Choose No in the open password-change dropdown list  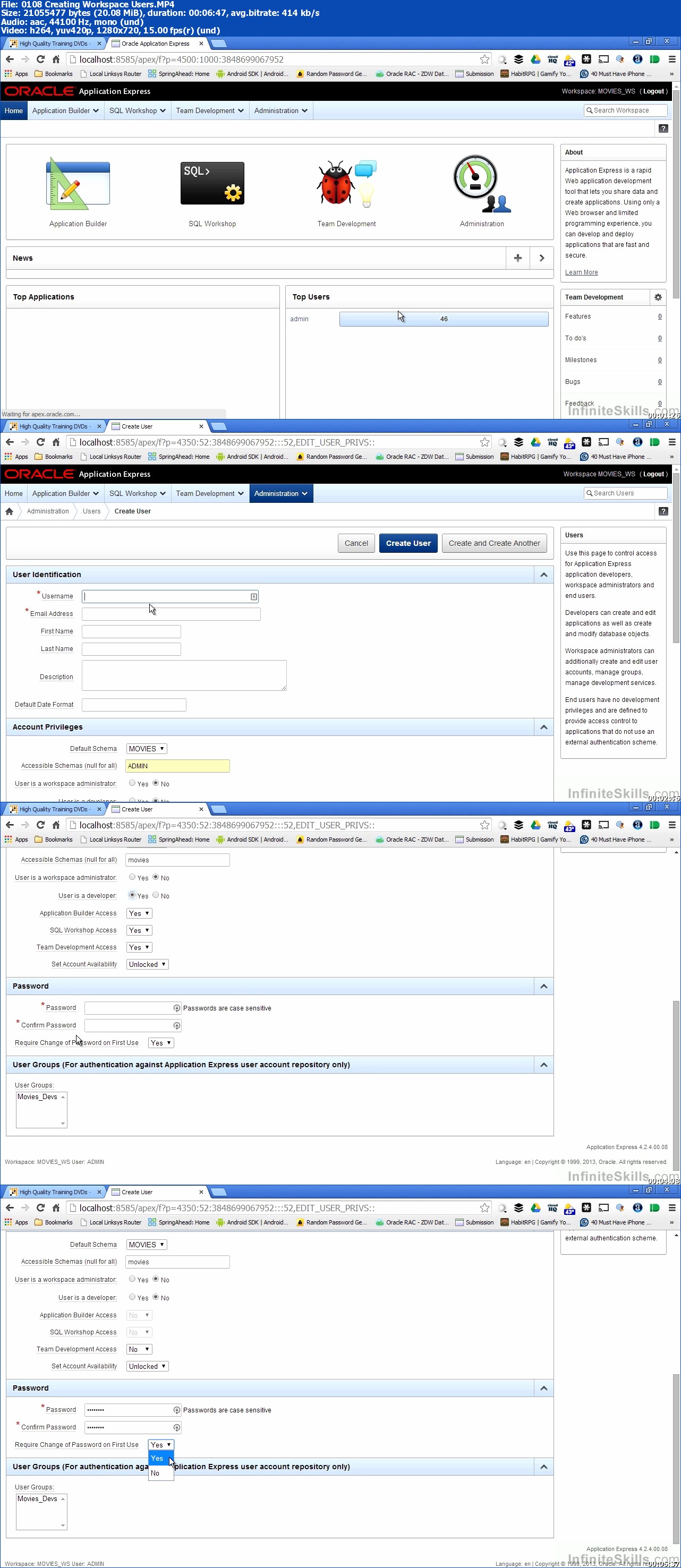click(x=161, y=1473)
